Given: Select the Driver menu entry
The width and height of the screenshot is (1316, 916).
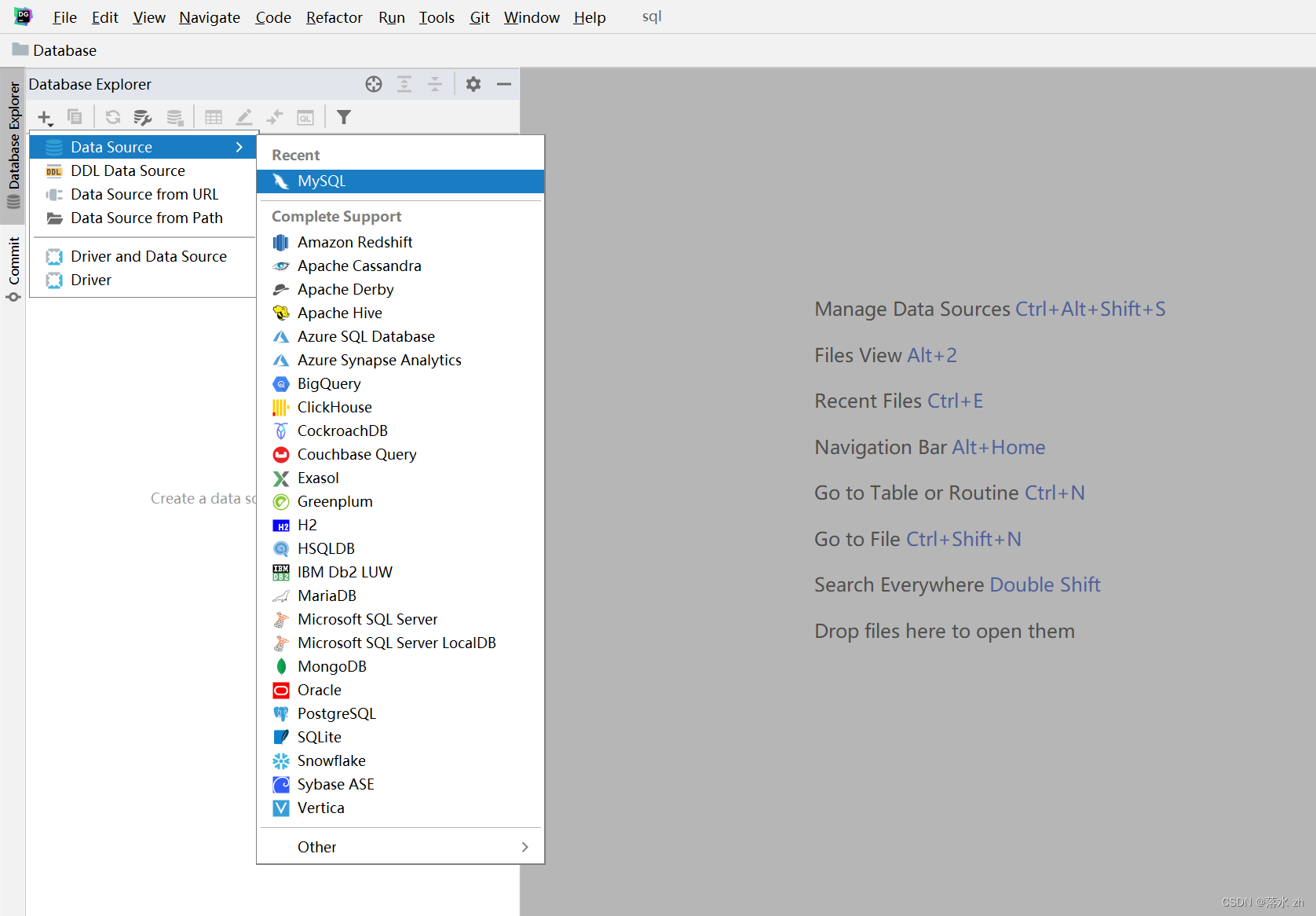Looking at the screenshot, I should (x=143, y=280).
